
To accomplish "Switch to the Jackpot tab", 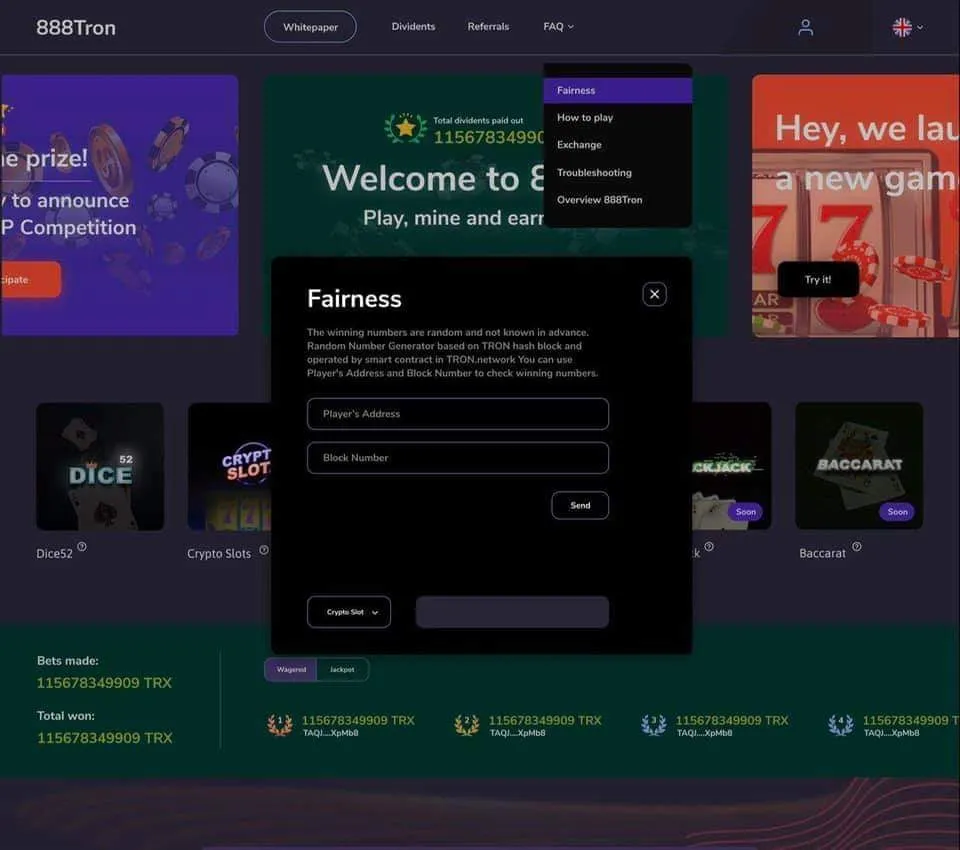I will 342,669.
